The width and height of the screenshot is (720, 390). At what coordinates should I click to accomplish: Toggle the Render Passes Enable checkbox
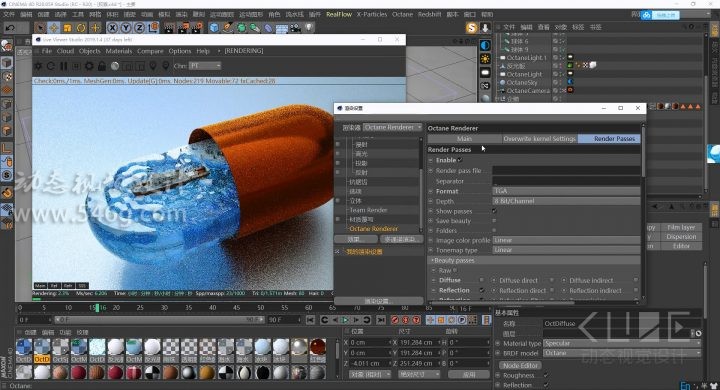tap(460, 160)
